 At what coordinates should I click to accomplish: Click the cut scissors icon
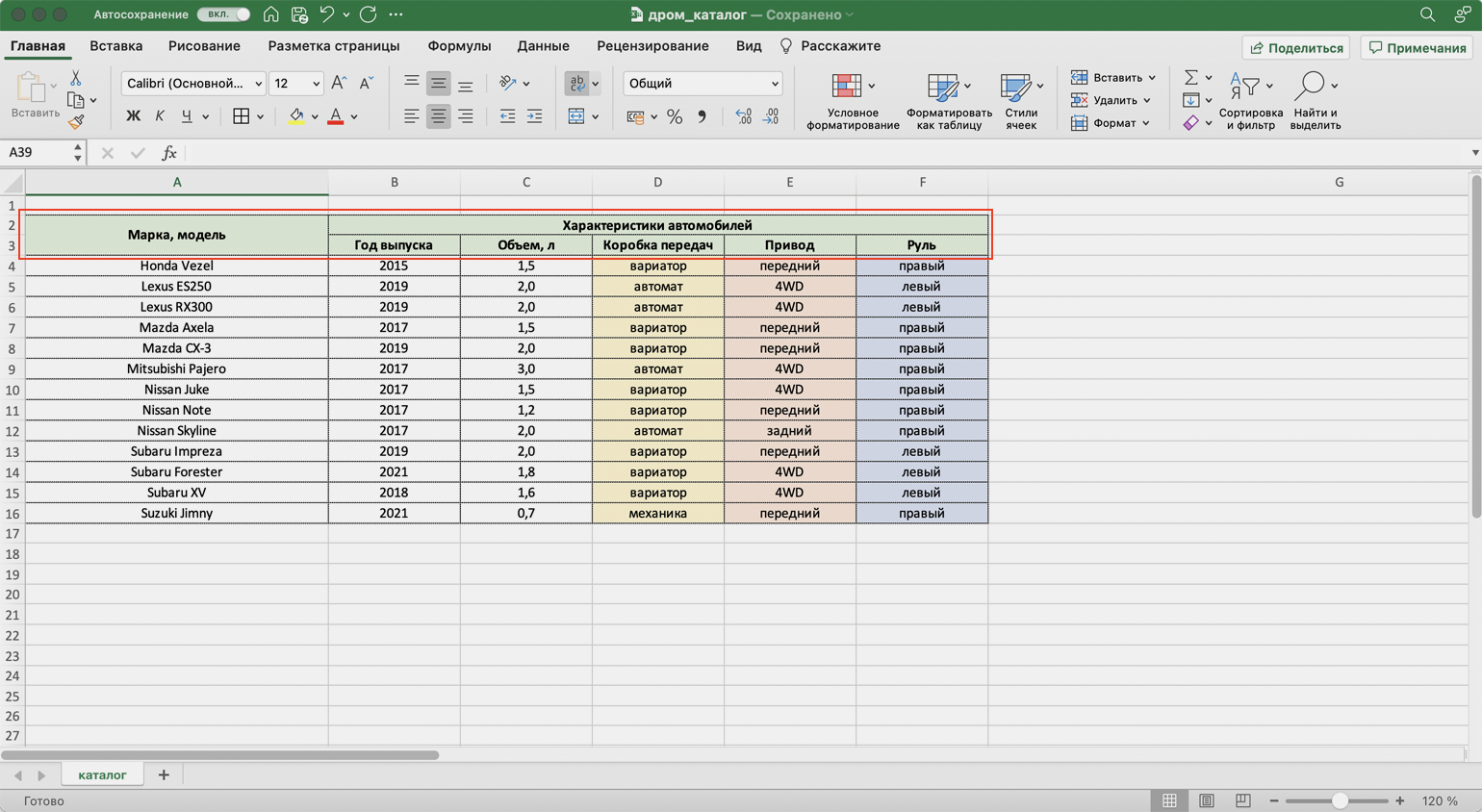coord(76,79)
